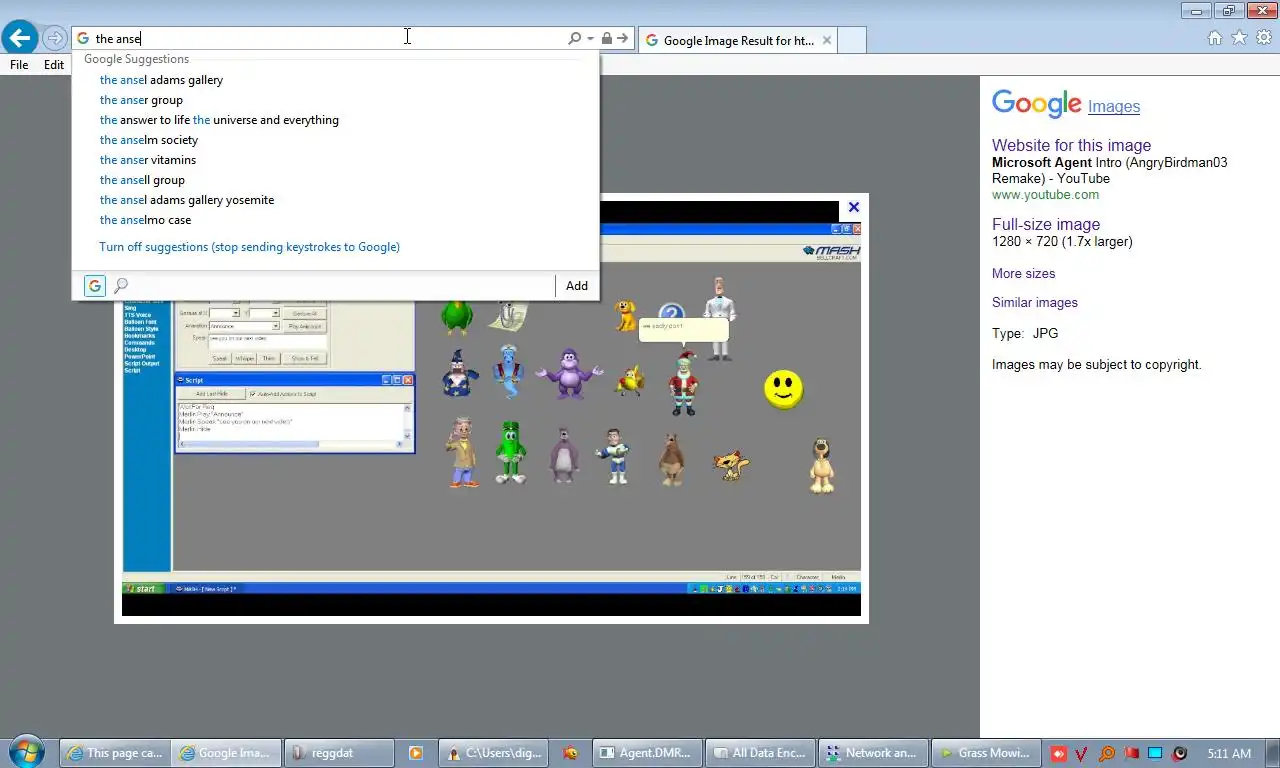Open the Home icon in IE toolbar
This screenshot has width=1280, height=768.
click(1214, 38)
